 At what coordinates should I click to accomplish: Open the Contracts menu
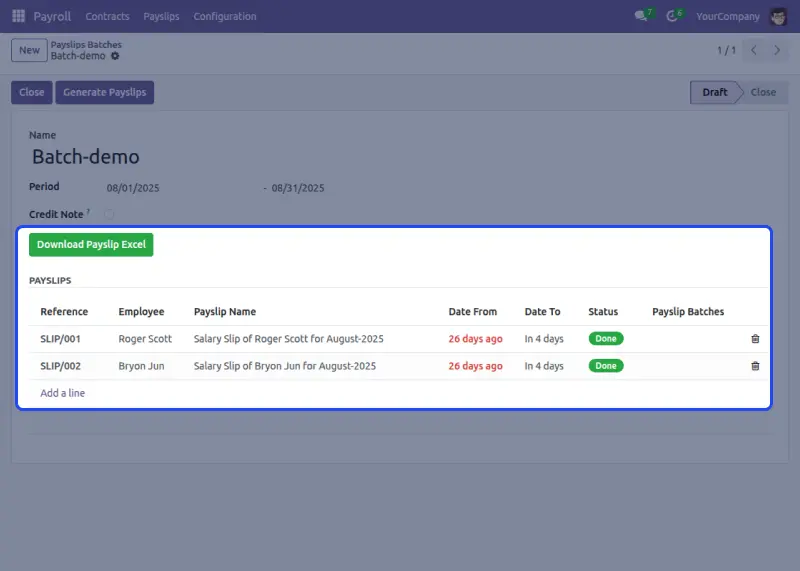tap(107, 16)
